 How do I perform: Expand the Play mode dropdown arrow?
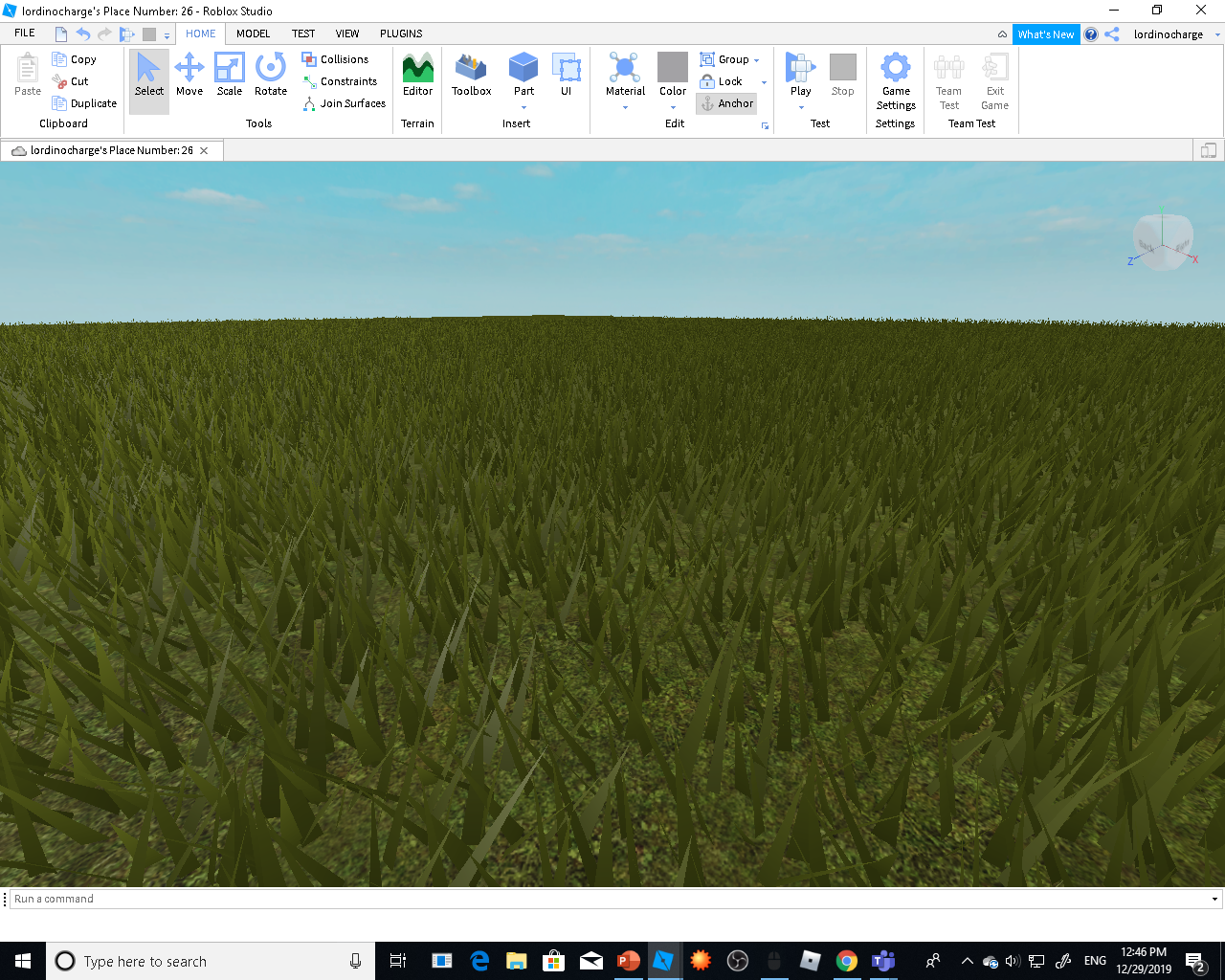pyautogui.click(x=801, y=107)
